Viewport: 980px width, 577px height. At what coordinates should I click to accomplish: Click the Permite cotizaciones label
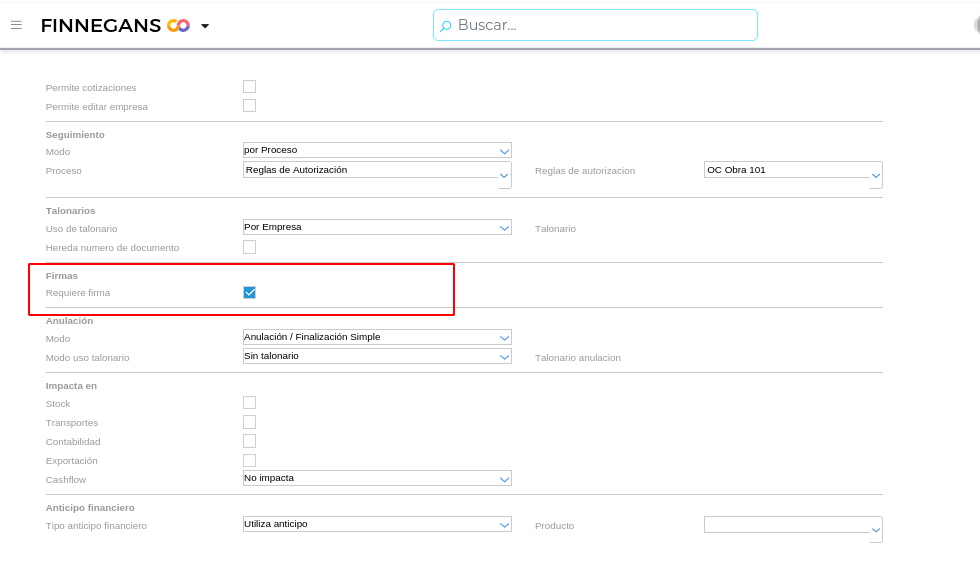pyautogui.click(x=91, y=88)
